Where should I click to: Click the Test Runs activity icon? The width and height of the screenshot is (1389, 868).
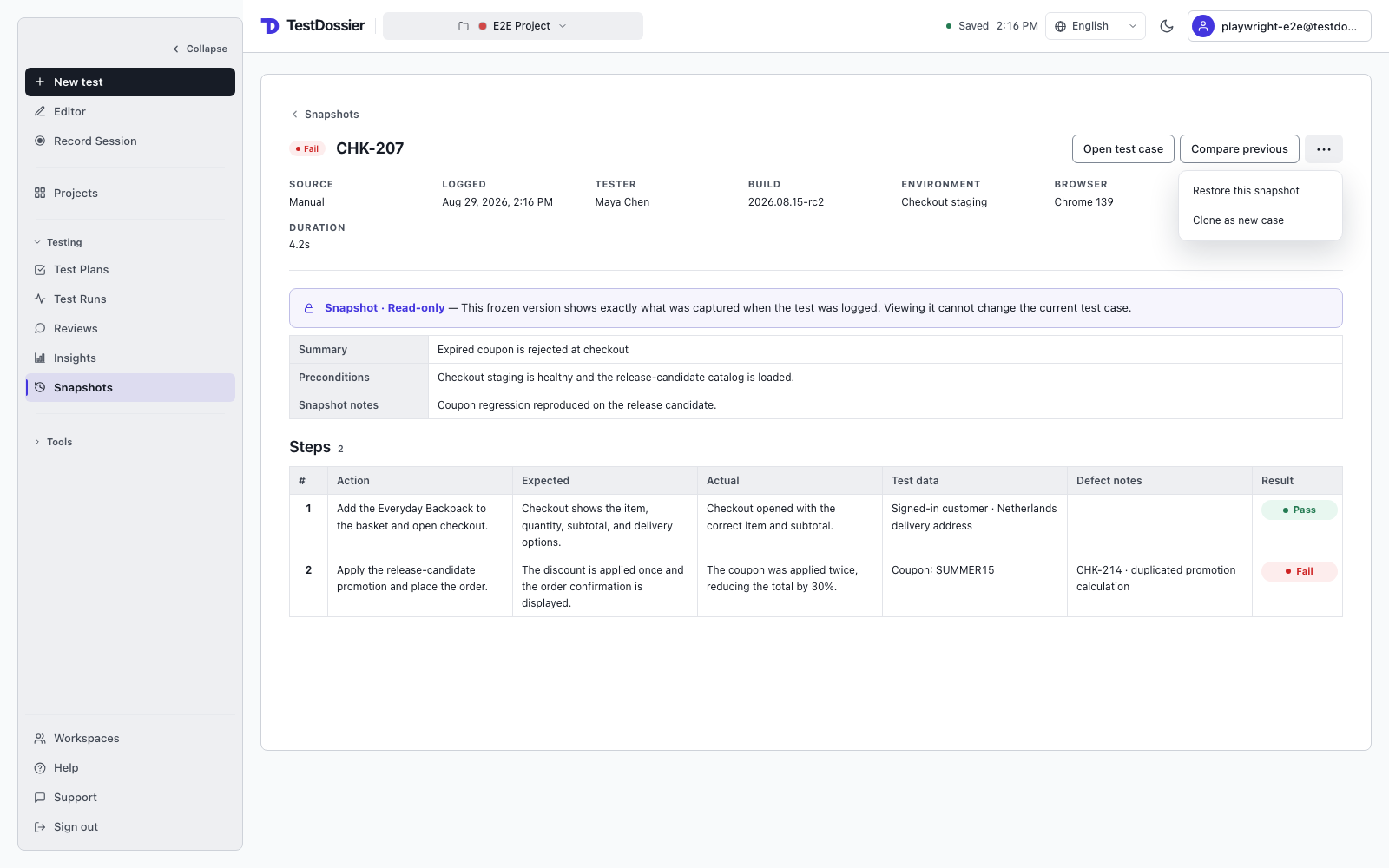pos(40,299)
